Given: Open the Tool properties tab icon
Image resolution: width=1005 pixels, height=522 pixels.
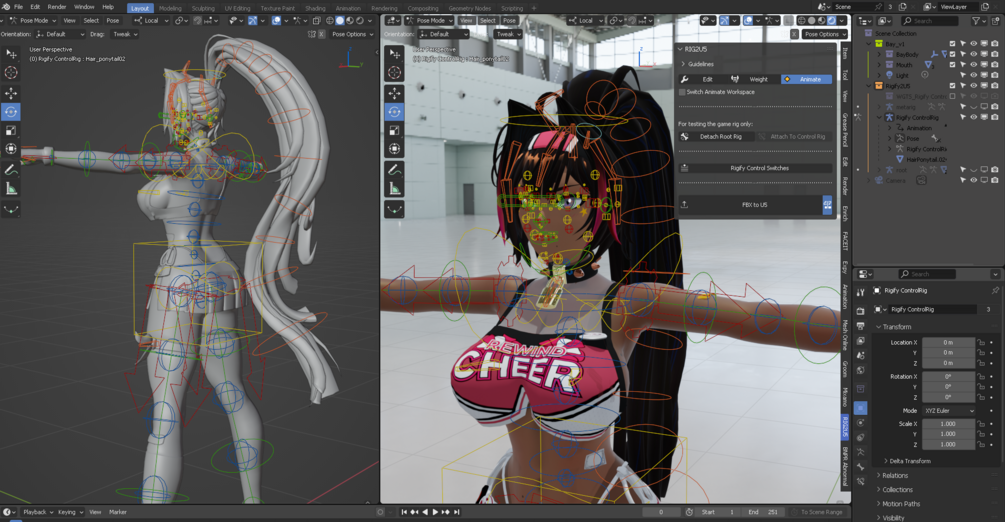Looking at the screenshot, I should 861,292.
